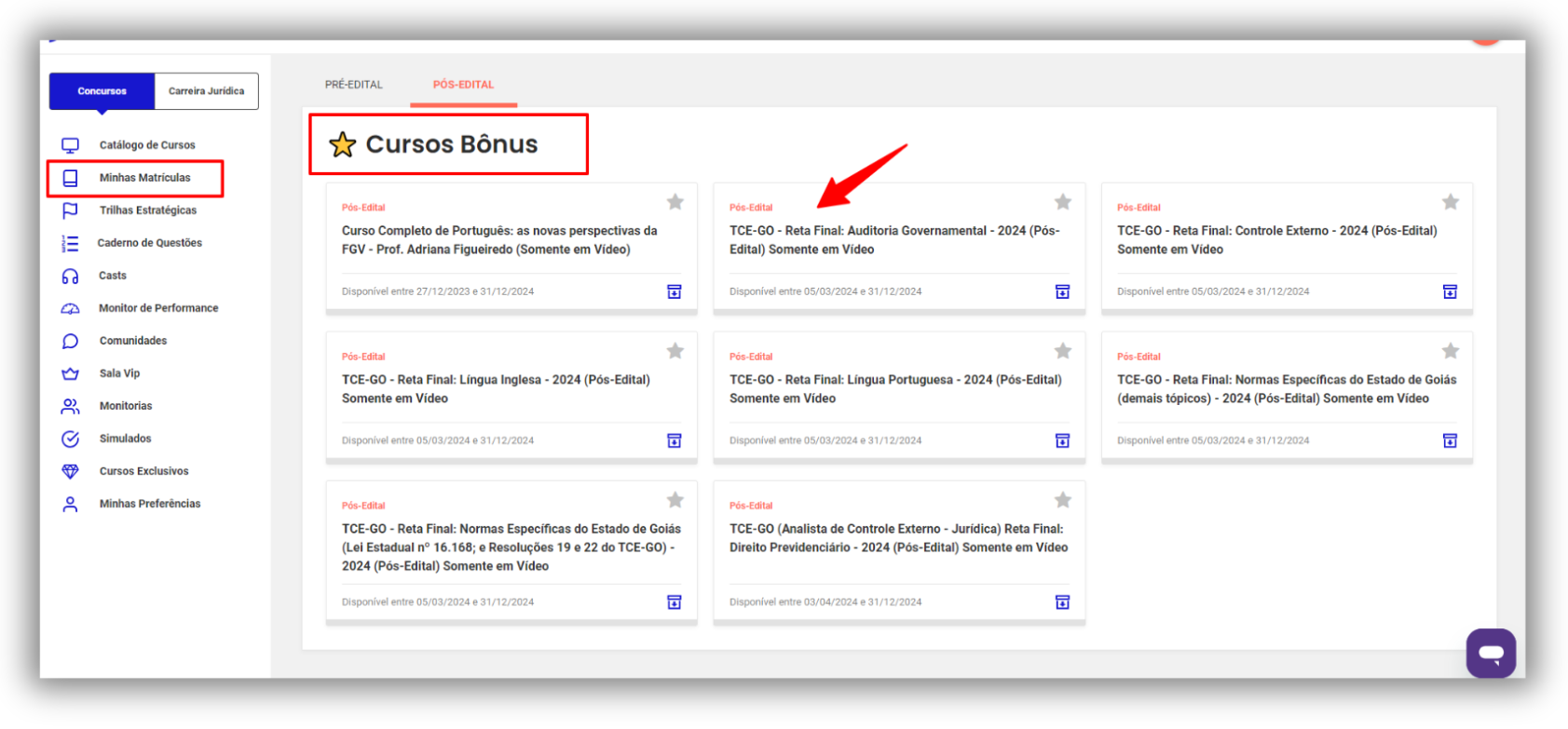
Task: Click the Cursos Exclusivos diamond icon
Action: click(70, 471)
